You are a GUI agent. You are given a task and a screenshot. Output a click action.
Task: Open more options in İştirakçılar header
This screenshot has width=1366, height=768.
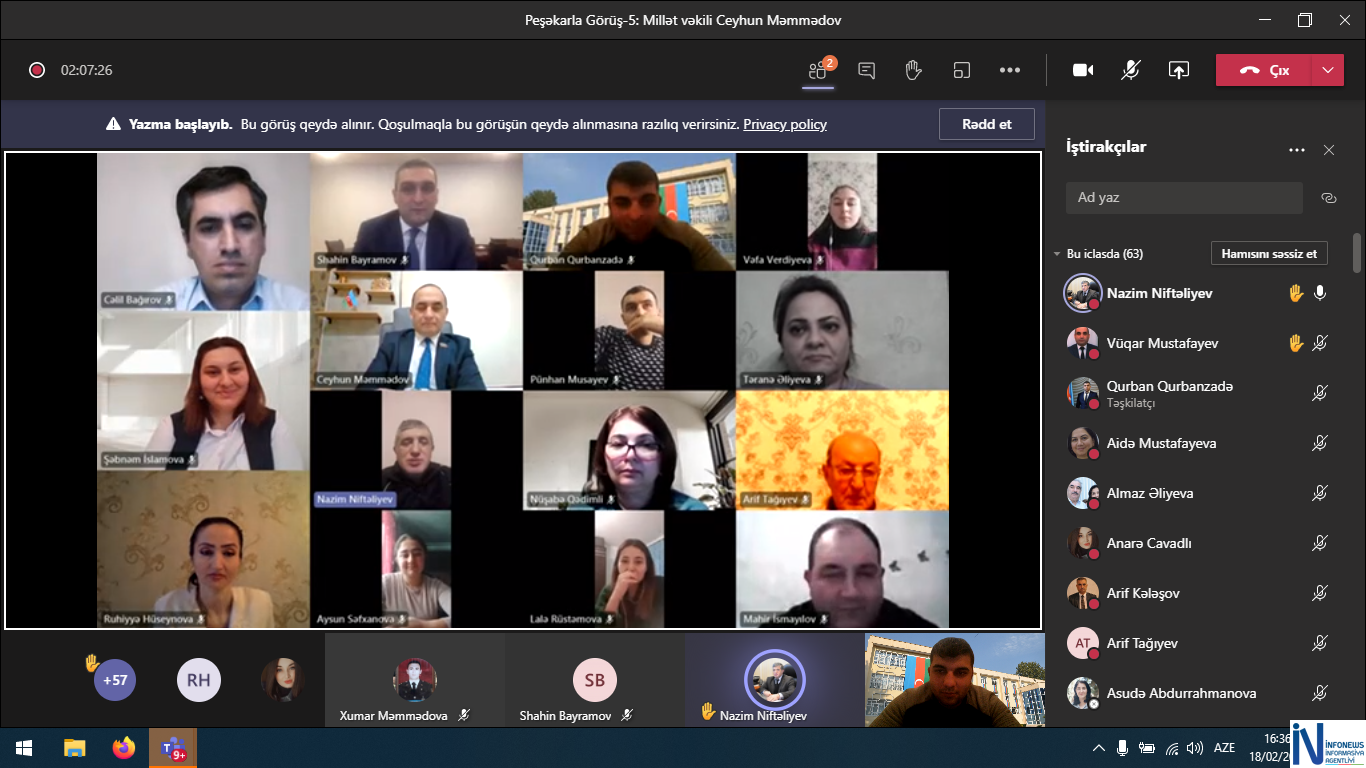[1297, 150]
